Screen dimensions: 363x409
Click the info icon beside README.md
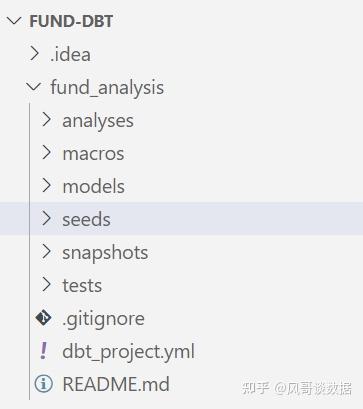tap(44, 384)
